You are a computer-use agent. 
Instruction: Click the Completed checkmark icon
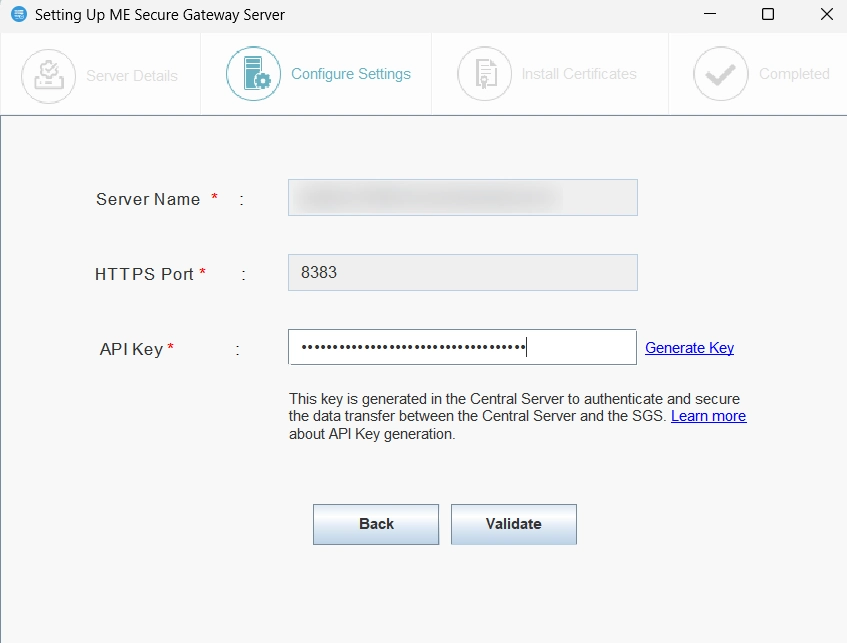(x=719, y=74)
